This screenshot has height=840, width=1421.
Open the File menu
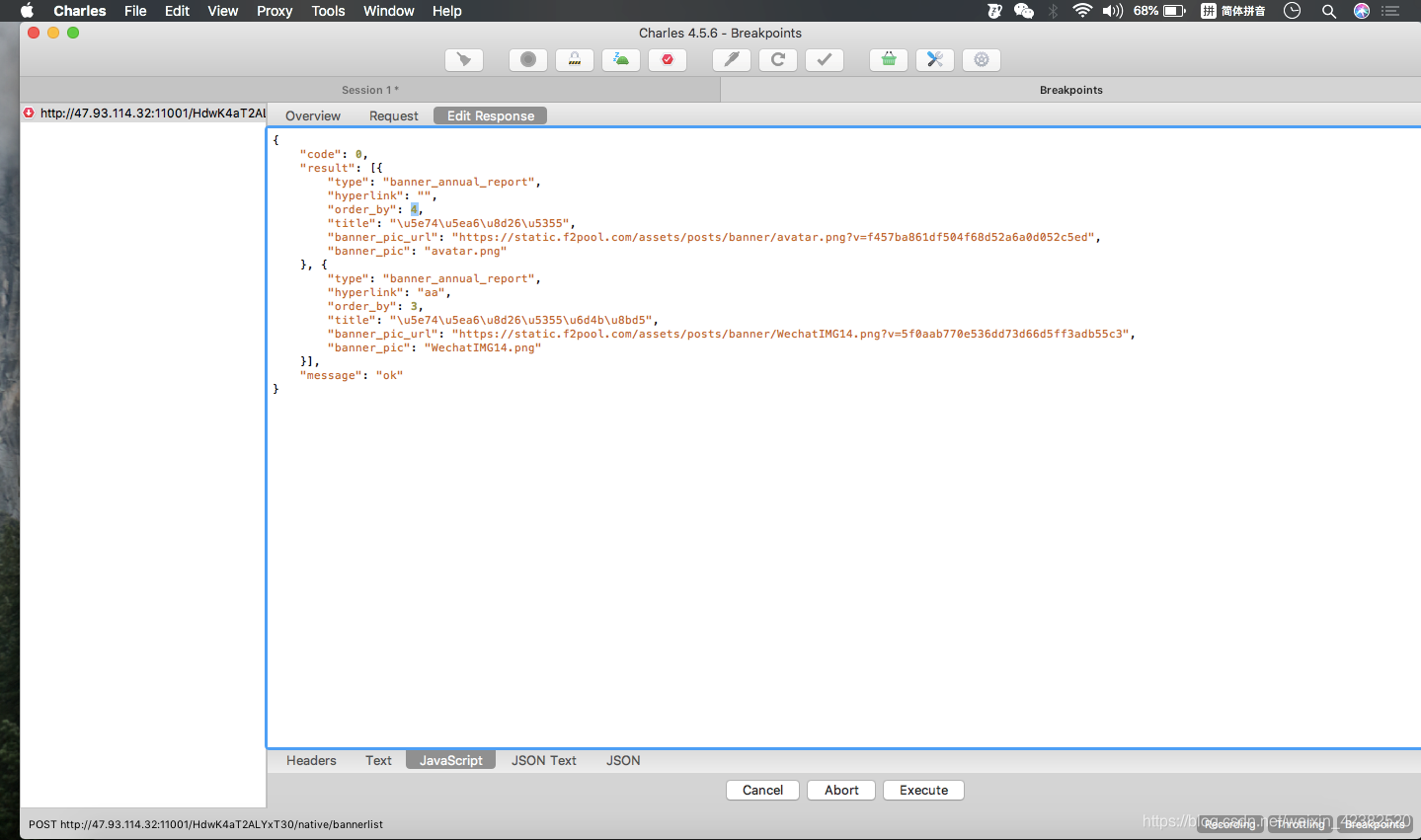135,11
